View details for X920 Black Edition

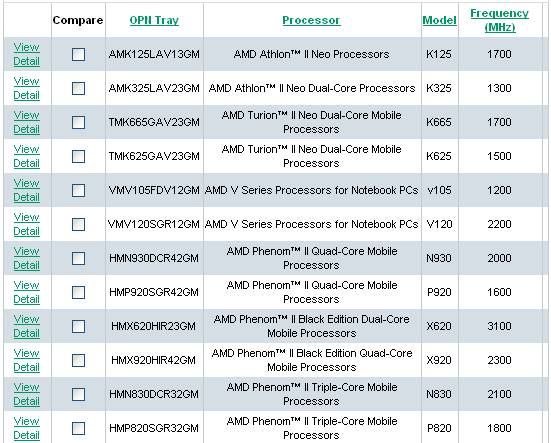pos(26,360)
